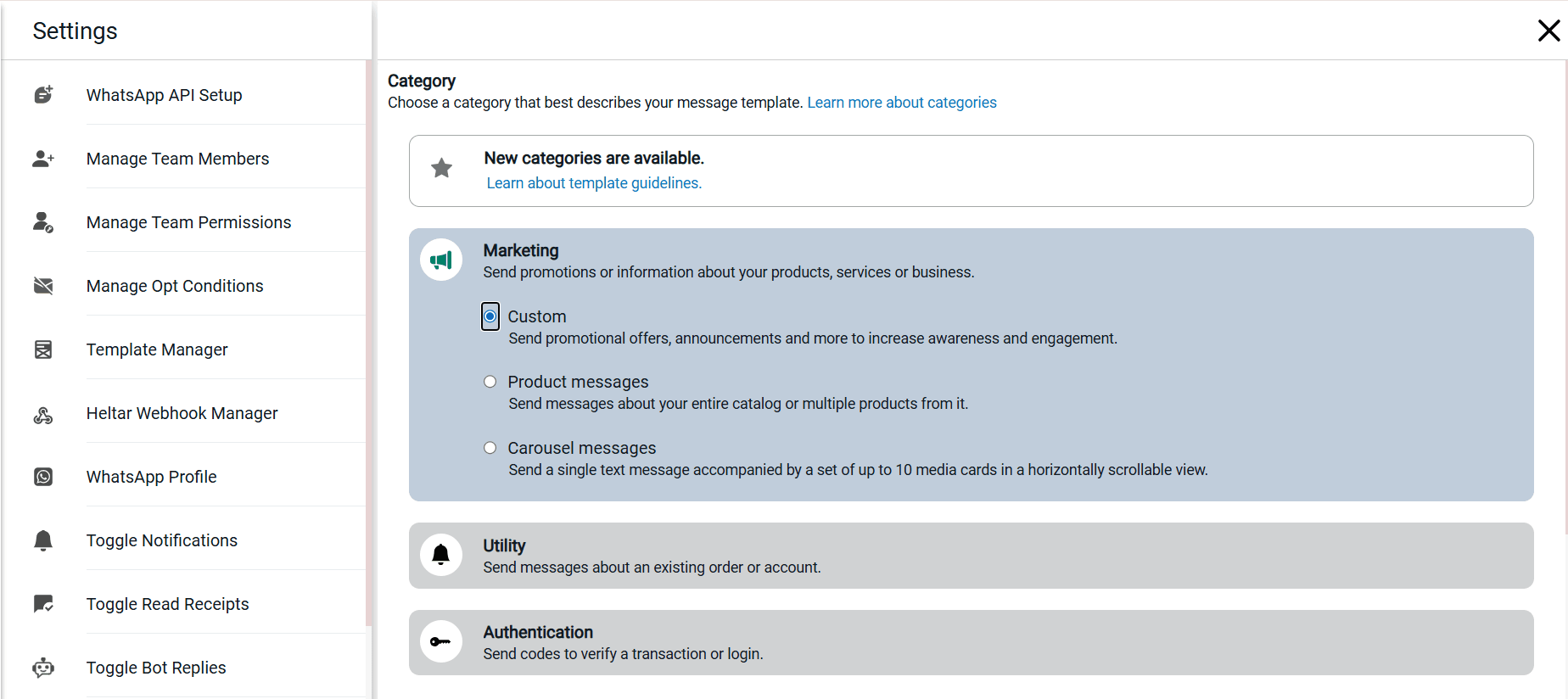1568x699 pixels.
Task: Choose the Carousel messages radio option
Action: click(x=490, y=448)
